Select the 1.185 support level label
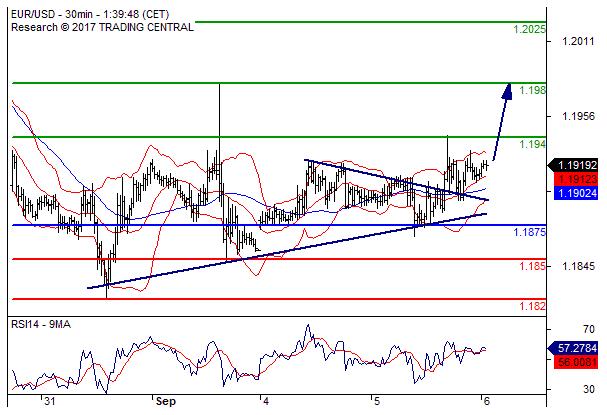The image size is (607, 415). click(532, 266)
